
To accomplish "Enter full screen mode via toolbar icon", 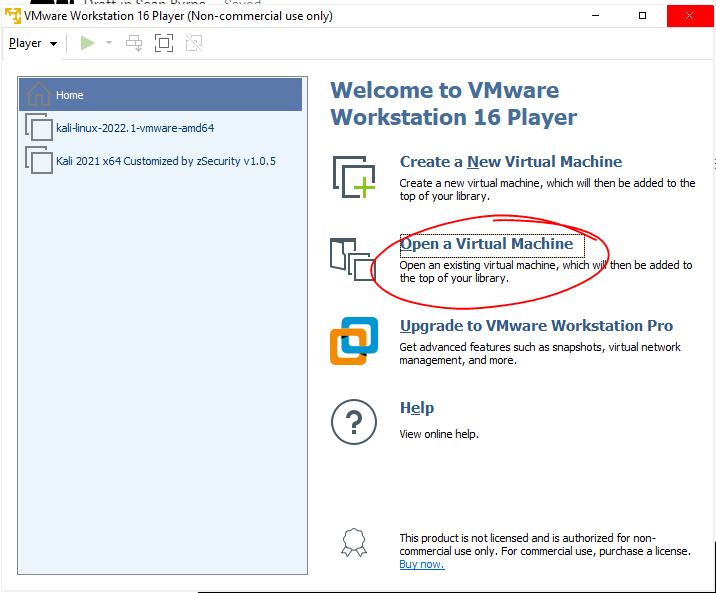I will coord(164,43).
